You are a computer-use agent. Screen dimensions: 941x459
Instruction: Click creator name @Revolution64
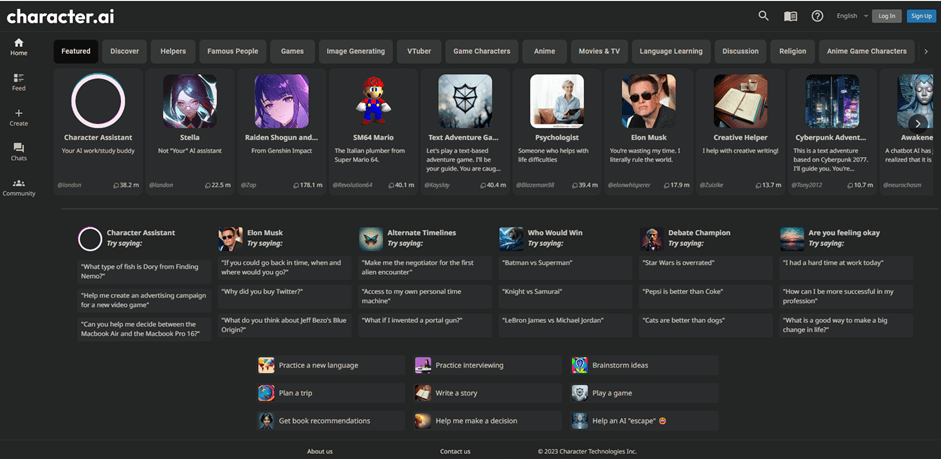click(x=353, y=185)
